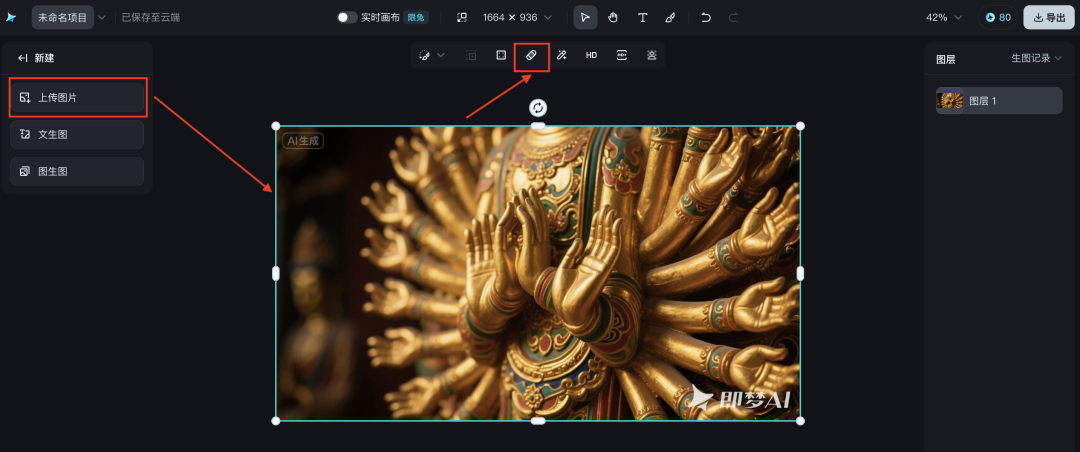Redo the last action

(x=734, y=17)
